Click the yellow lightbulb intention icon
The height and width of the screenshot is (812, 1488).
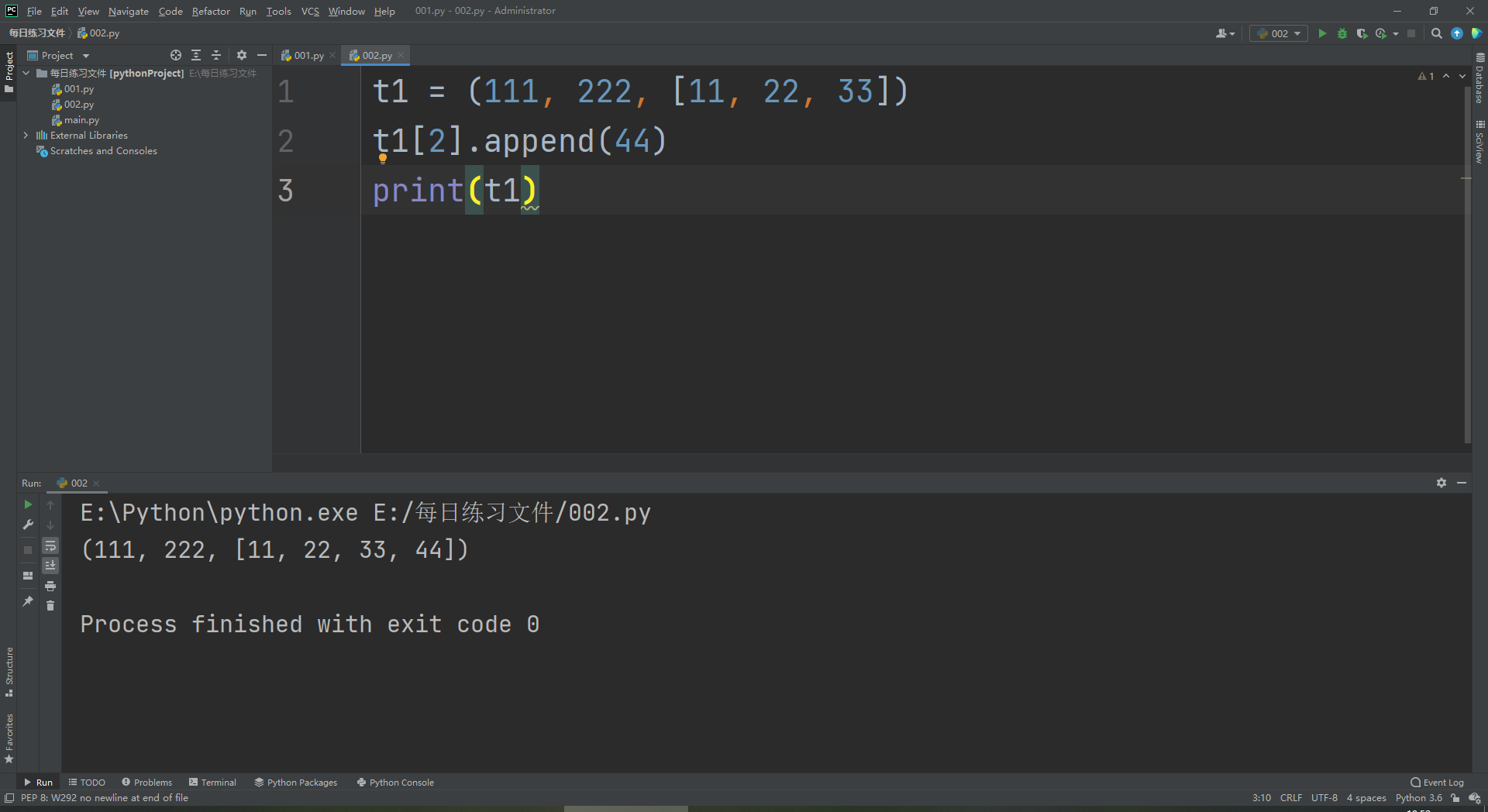[x=383, y=158]
